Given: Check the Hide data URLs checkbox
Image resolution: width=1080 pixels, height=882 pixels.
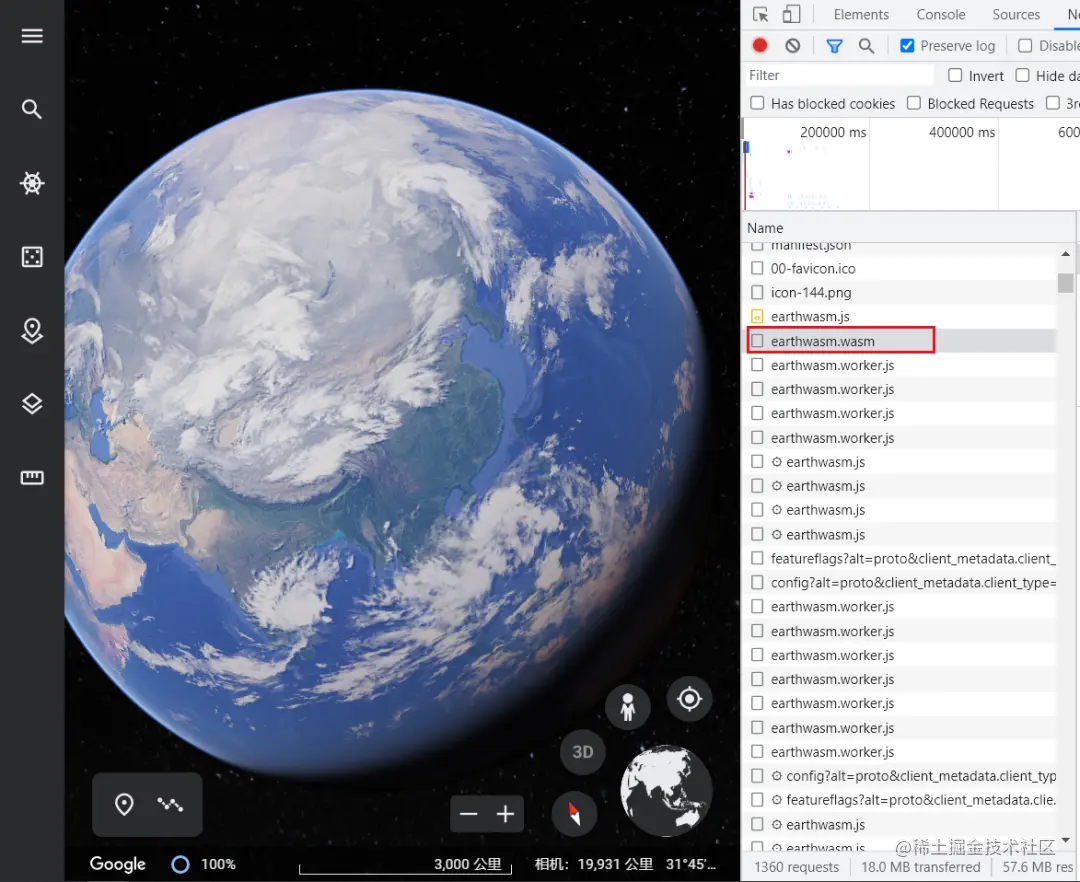Looking at the screenshot, I should [1022, 75].
